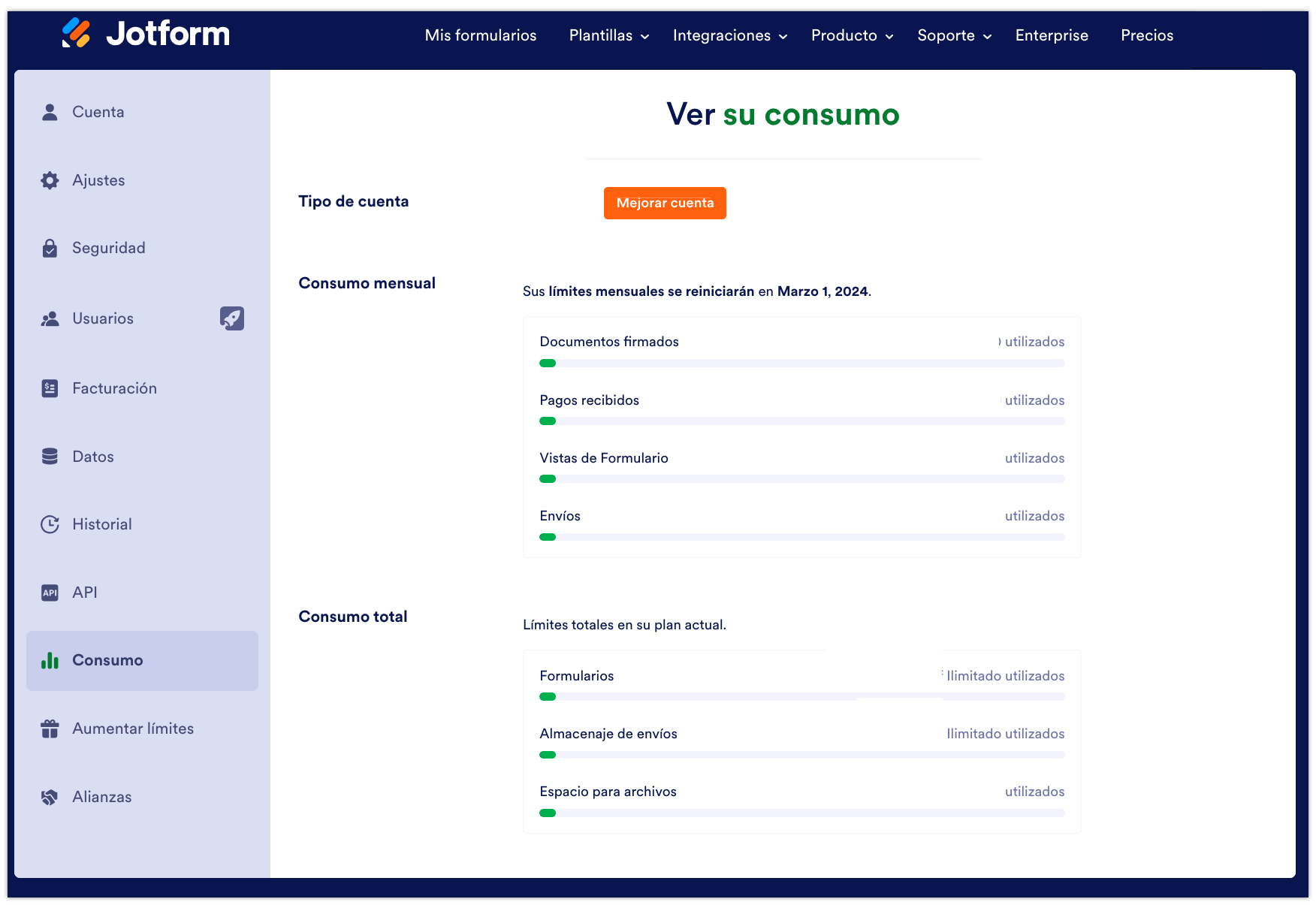Open the Seguridad sidebar section
The width and height of the screenshot is (1316, 905).
click(x=142, y=248)
